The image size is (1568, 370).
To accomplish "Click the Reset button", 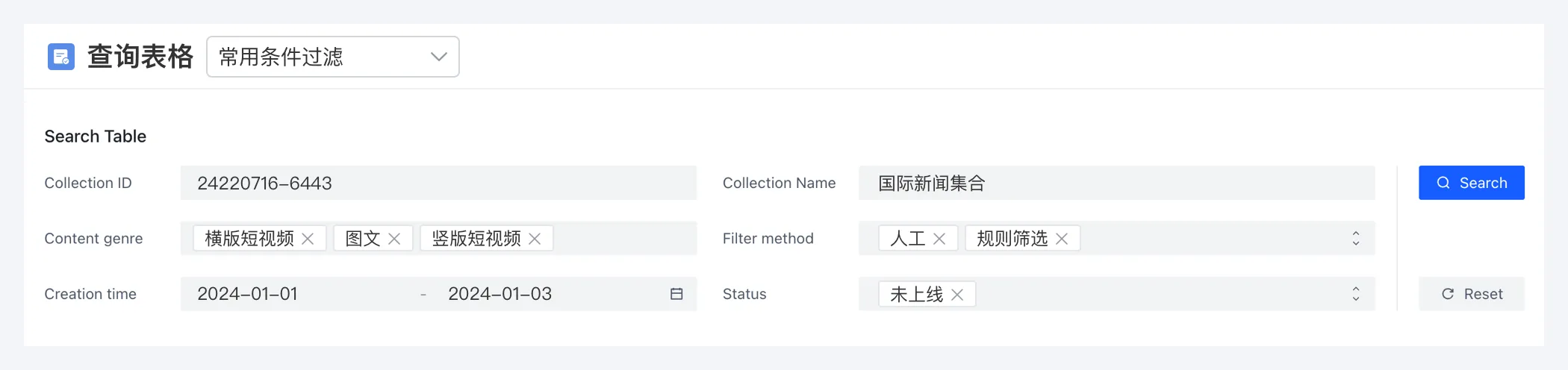I will coord(1471,294).
